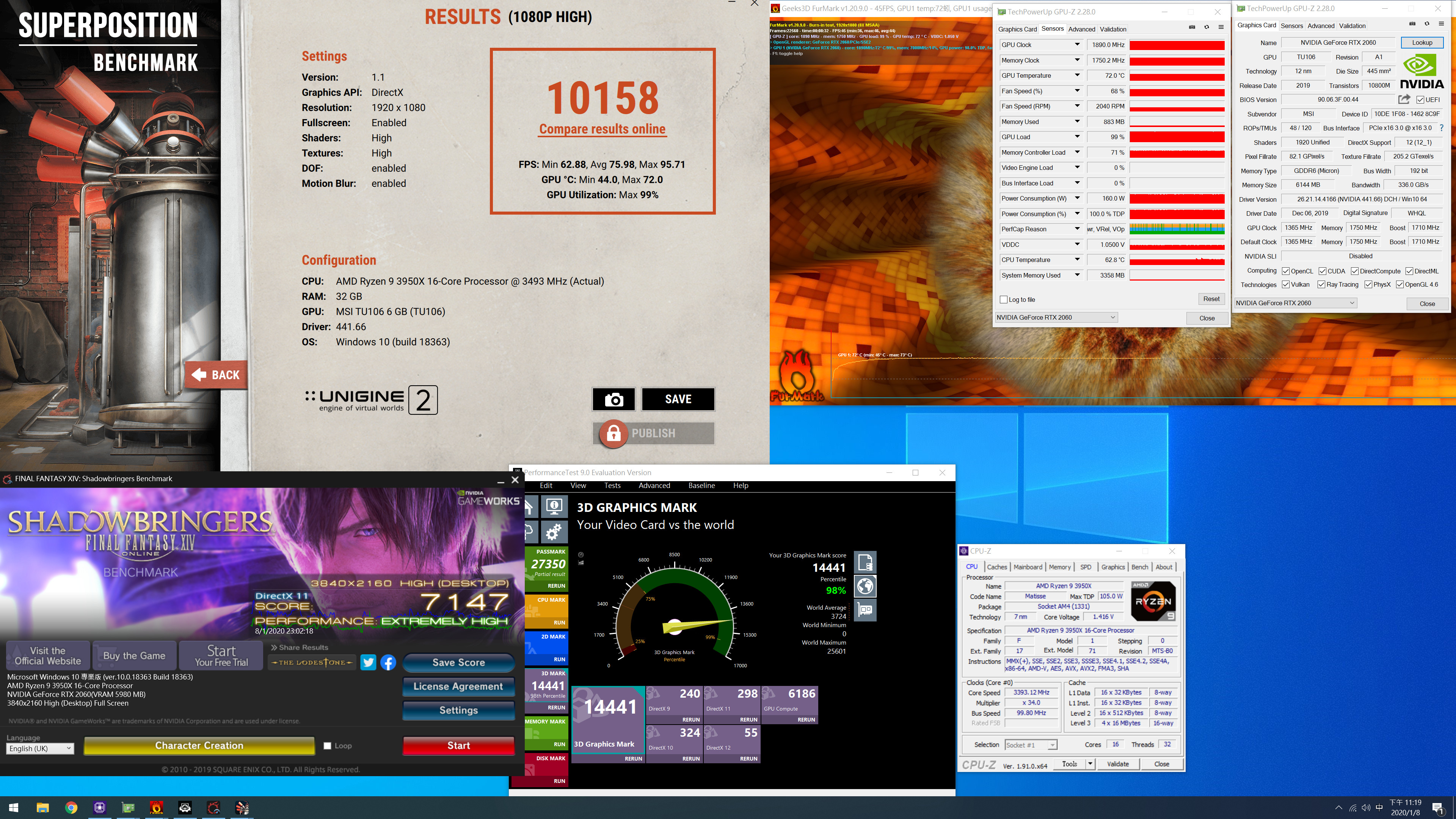Image resolution: width=1456 pixels, height=819 pixels.
Task: Click the refresh icon in GPU-Z Sensors window
Action: click(x=1207, y=27)
